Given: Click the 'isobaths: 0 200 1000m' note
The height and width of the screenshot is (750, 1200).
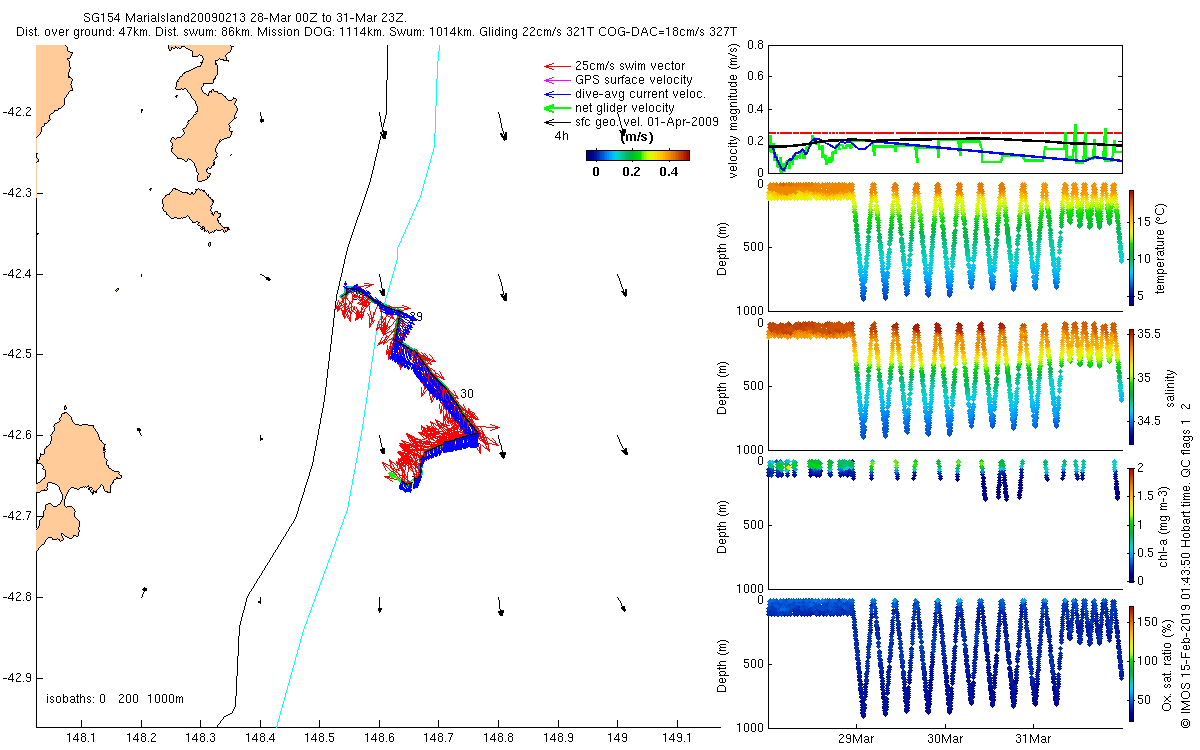Looking at the screenshot, I should [x=115, y=699].
